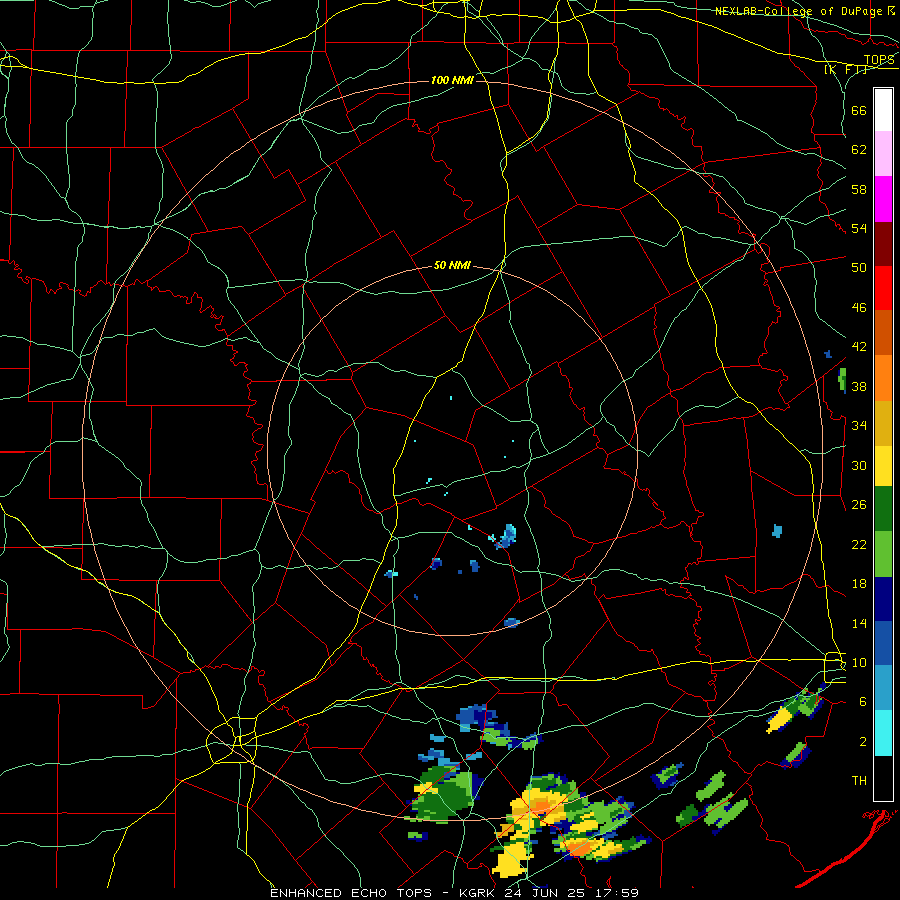
Task: Select the magenta swatch in the color scale
Action: click(883, 199)
